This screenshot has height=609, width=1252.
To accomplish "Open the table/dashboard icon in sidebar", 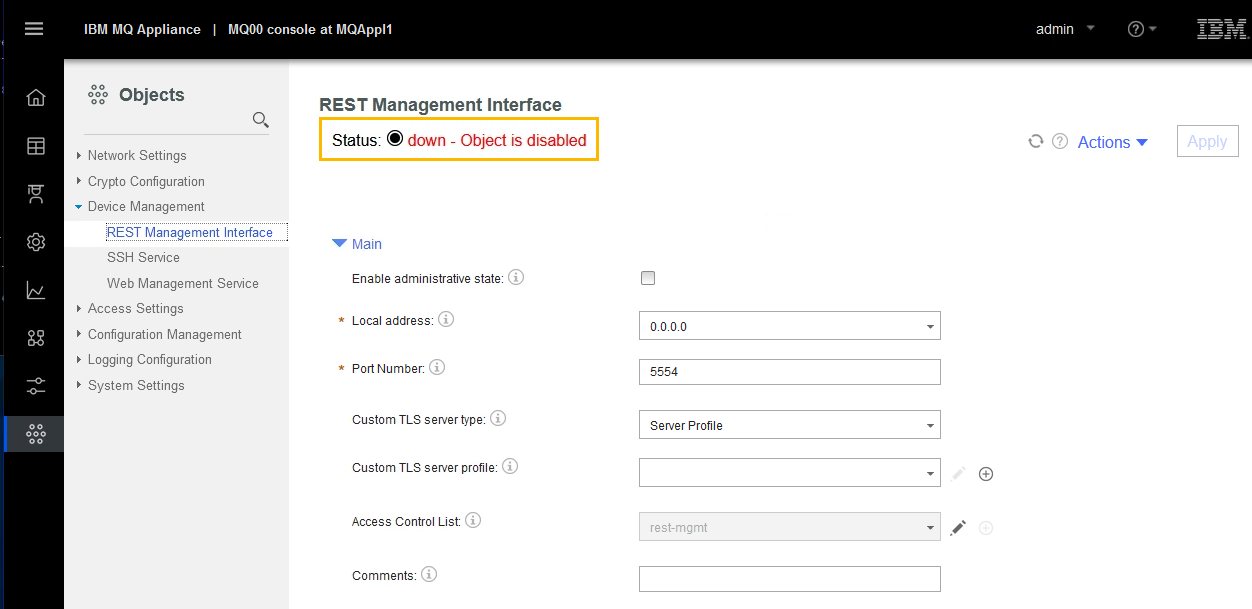I will tap(36, 146).
